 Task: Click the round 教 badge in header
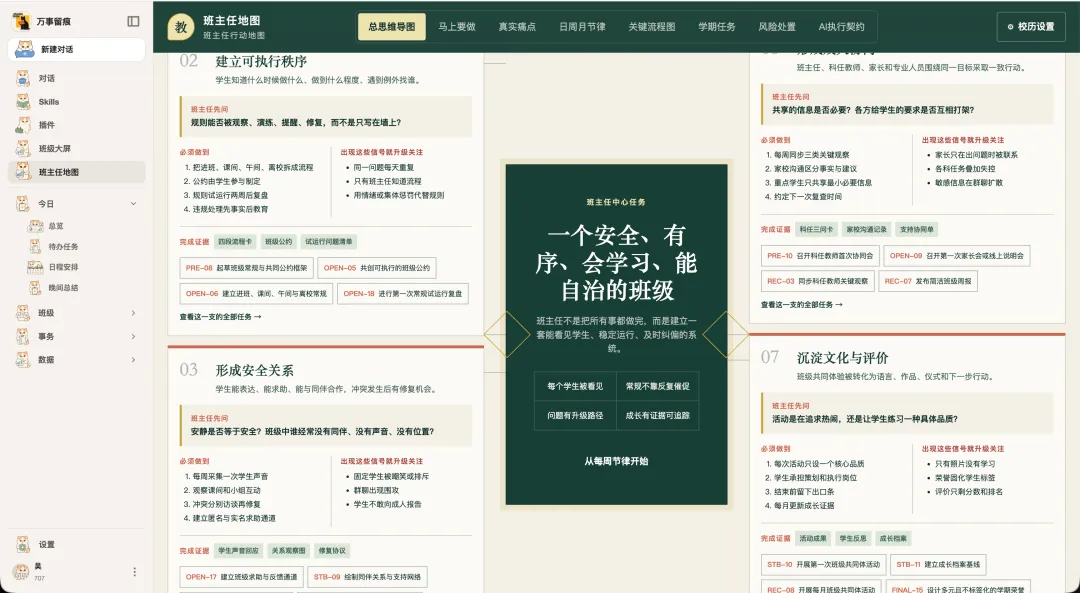[181, 27]
